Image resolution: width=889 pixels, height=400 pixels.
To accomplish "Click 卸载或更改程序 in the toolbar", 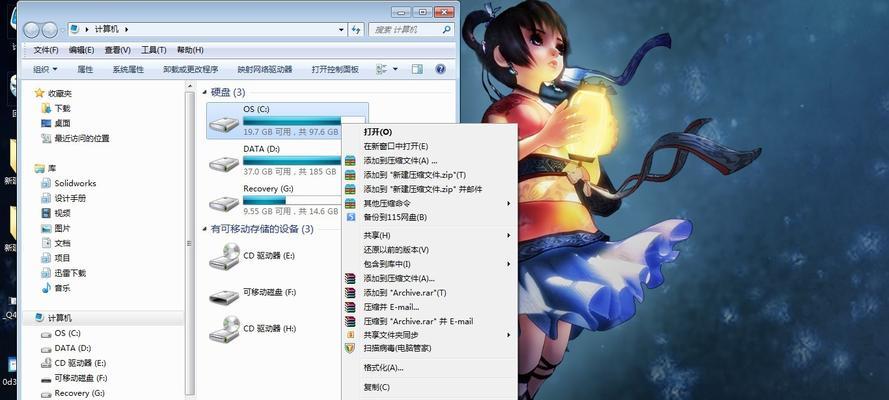I will pyautogui.click(x=190, y=69).
